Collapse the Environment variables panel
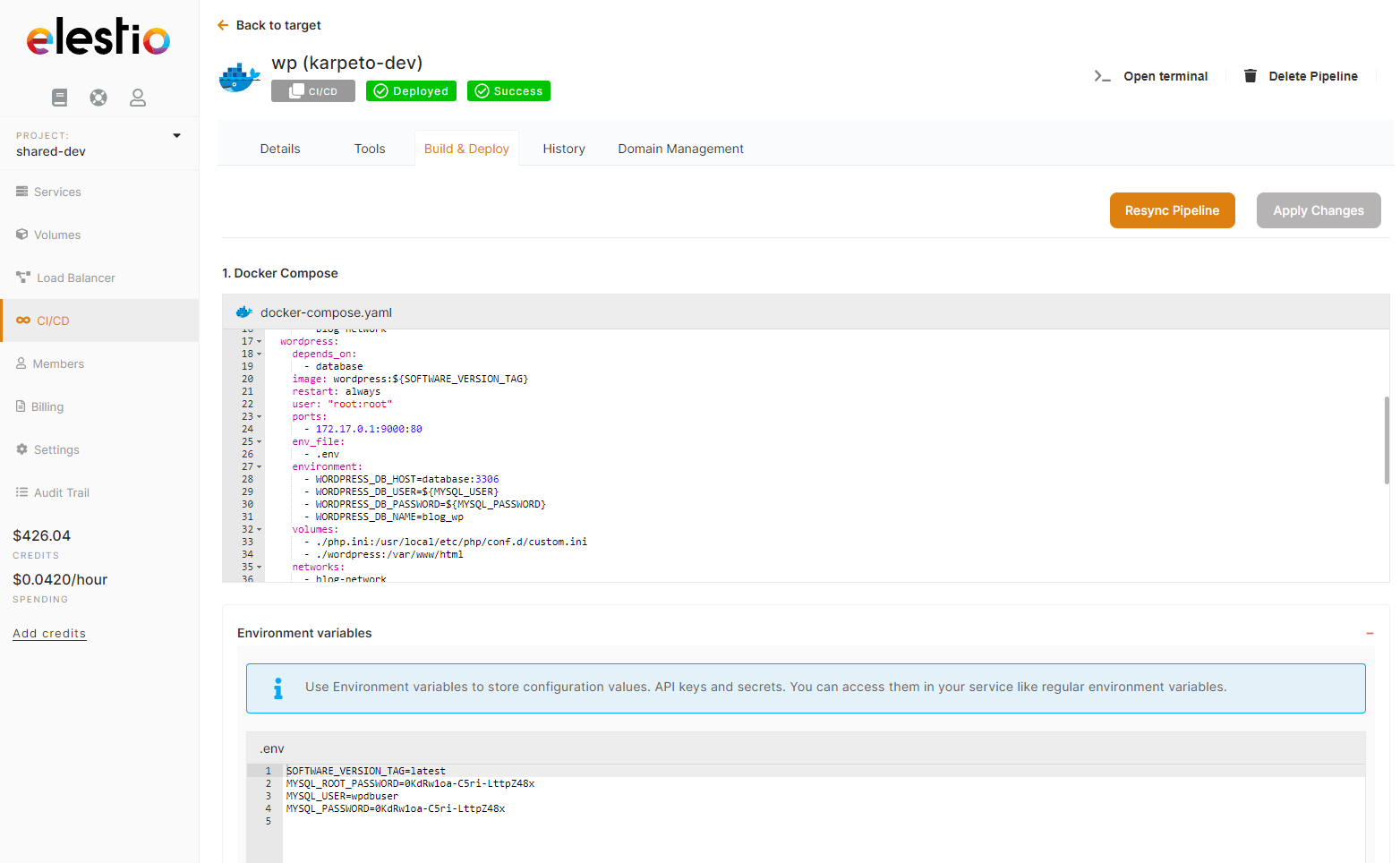 pyautogui.click(x=1369, y=633)
